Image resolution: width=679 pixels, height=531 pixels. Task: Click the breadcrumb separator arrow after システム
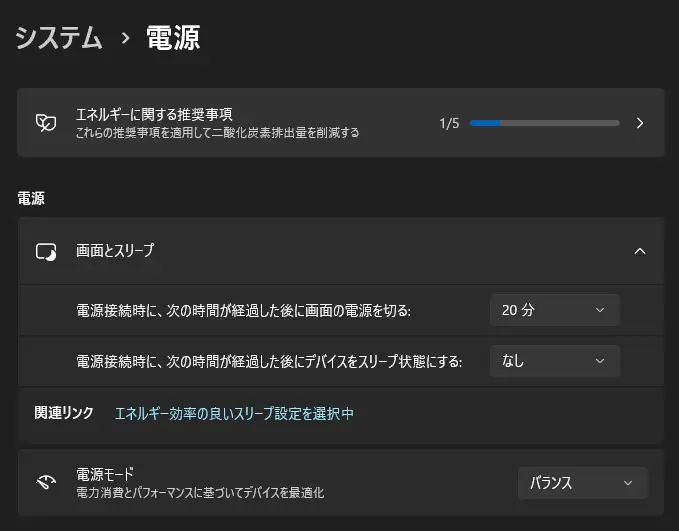(125, 39)
